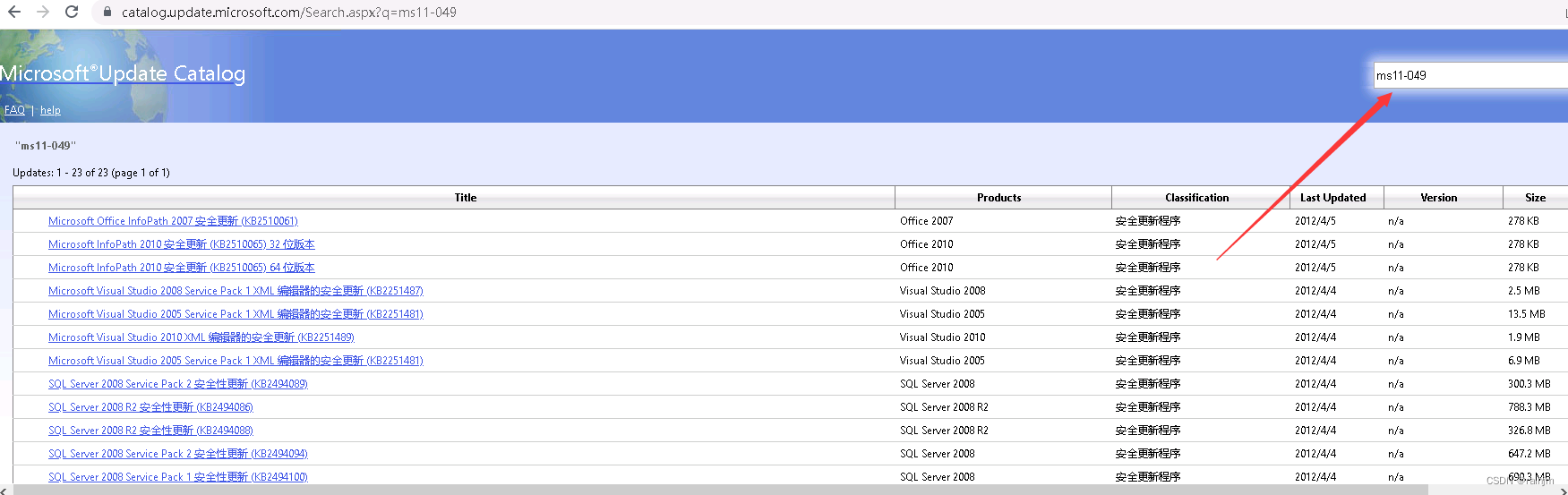This screenshot has height=495, width=1568.
Task: Open SQL Server 2008 R2 KB2494088 update
Action: 150,431
